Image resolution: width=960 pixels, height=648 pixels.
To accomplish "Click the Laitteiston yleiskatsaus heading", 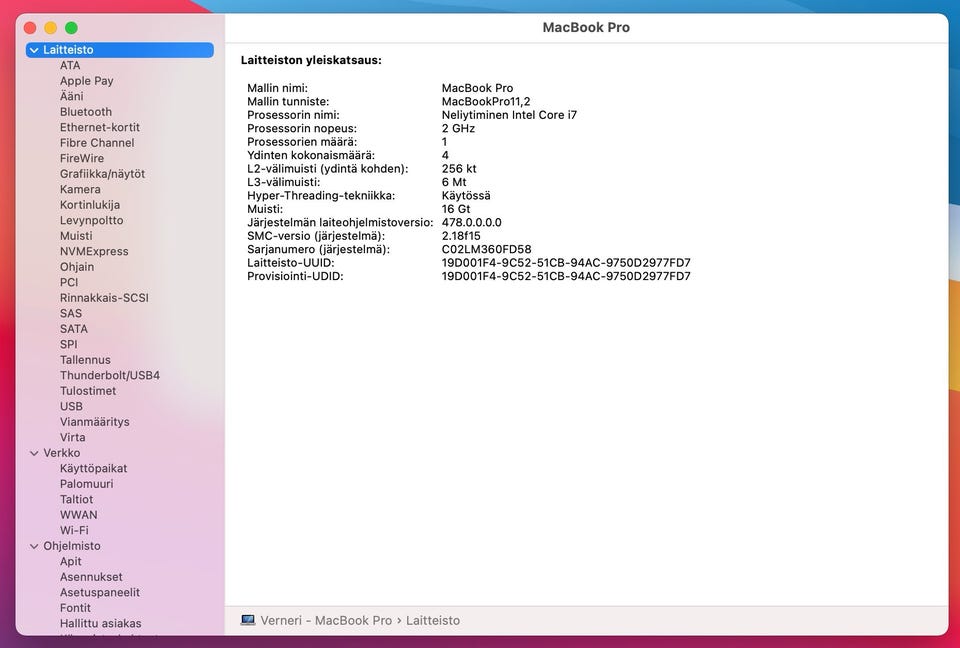I will [x=311, y=61].
